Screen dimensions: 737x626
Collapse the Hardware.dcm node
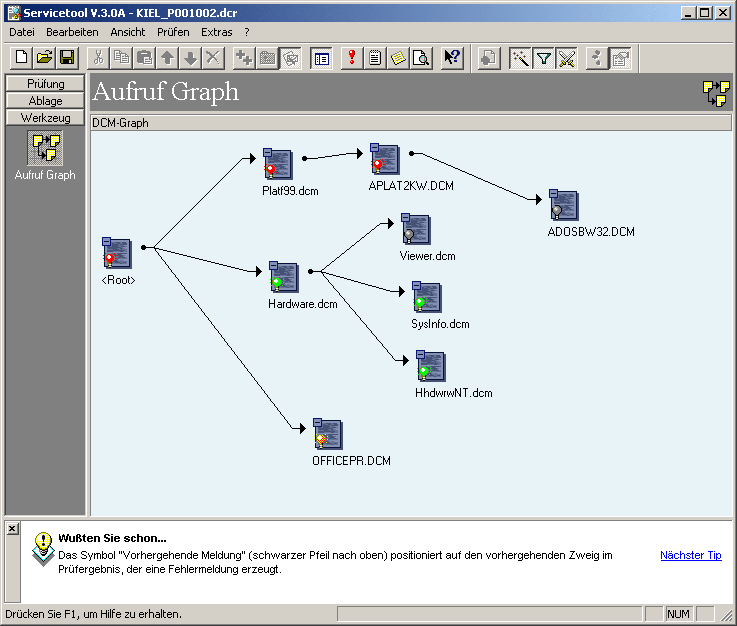[274, 266]
